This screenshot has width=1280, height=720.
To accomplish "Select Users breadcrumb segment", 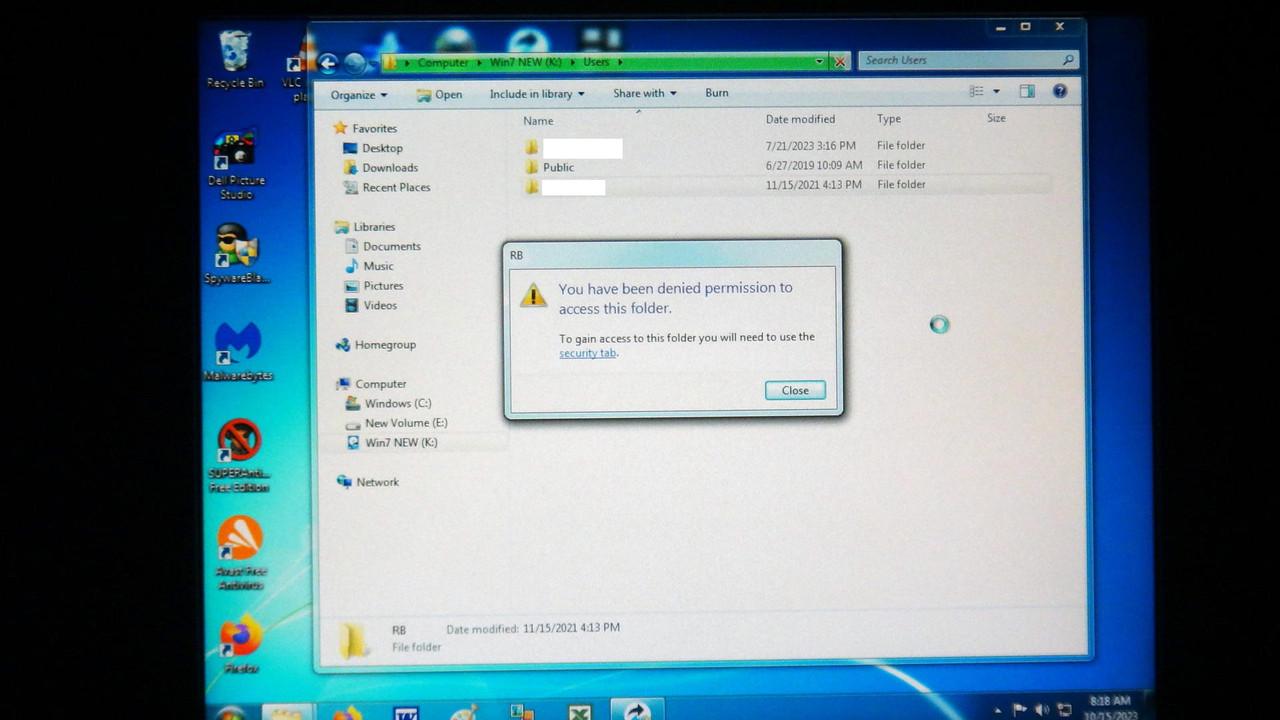I will click(x=596, y=62).
